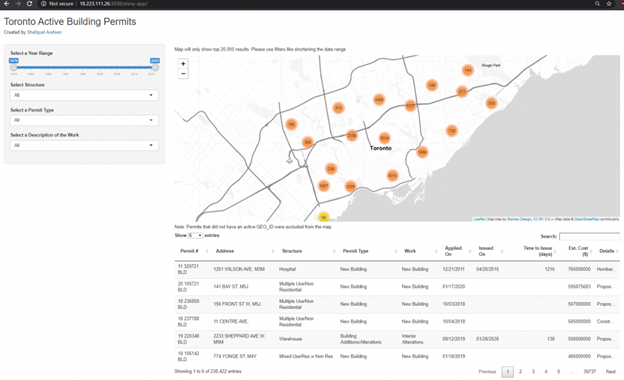
Task: Click the right year range slider handle
Action: point(155,68)
